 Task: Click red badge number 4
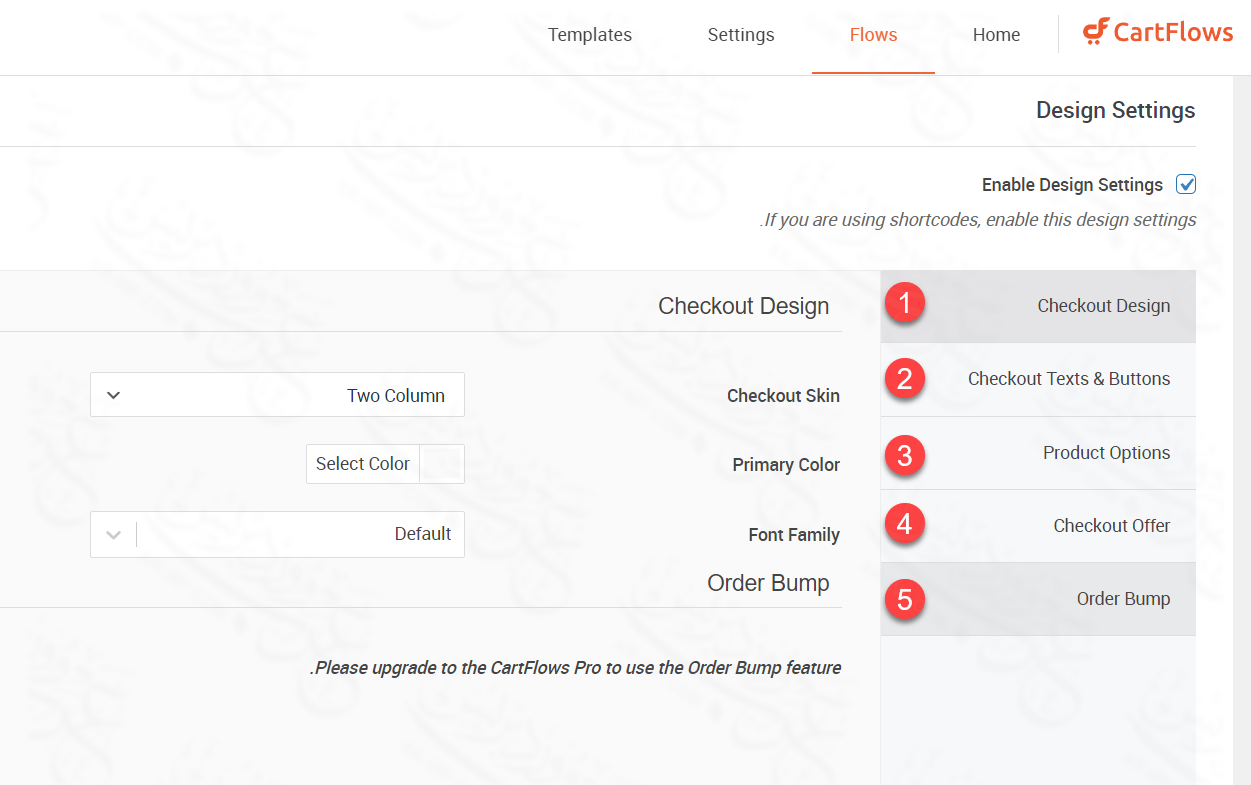[x=905, y=524]
